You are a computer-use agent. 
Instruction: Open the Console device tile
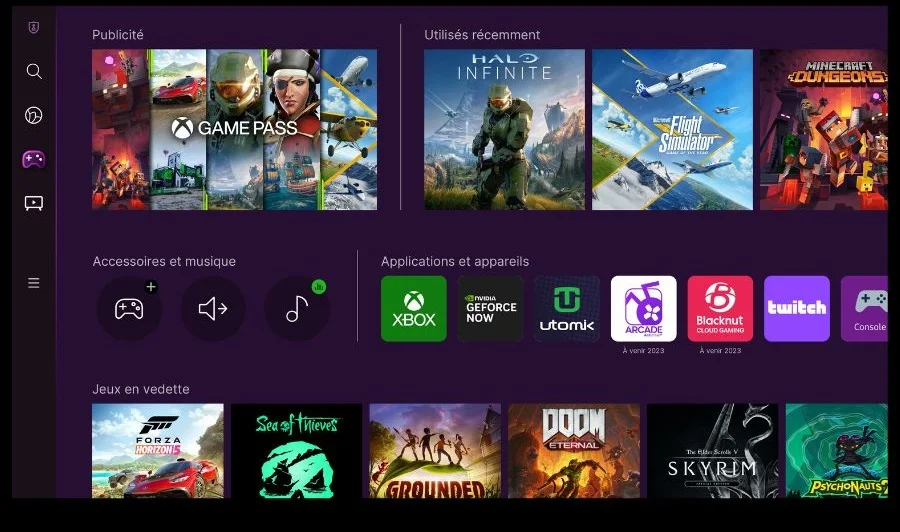coord(864,309)
